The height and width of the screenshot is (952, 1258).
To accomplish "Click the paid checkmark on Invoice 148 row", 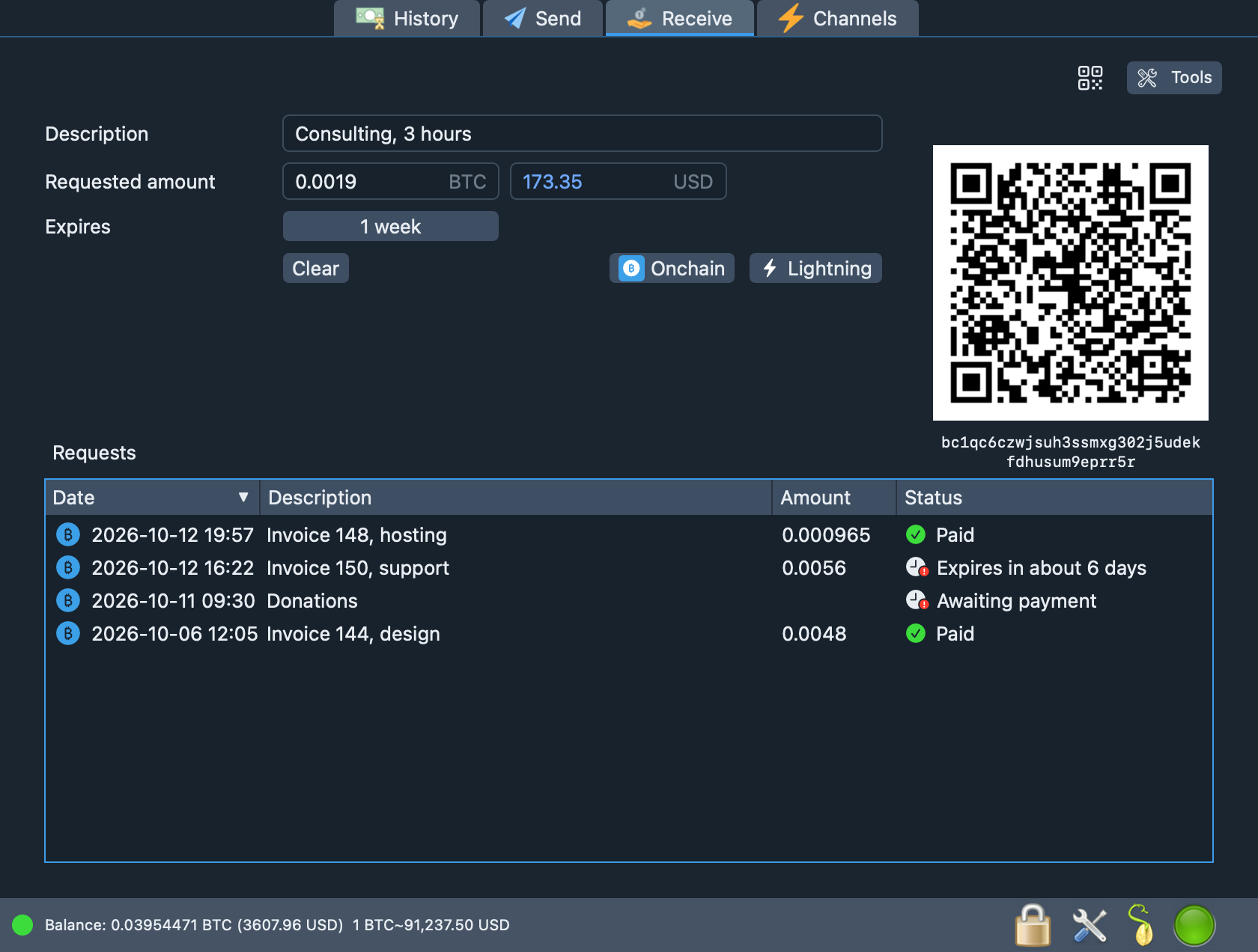I will [916, 534].
